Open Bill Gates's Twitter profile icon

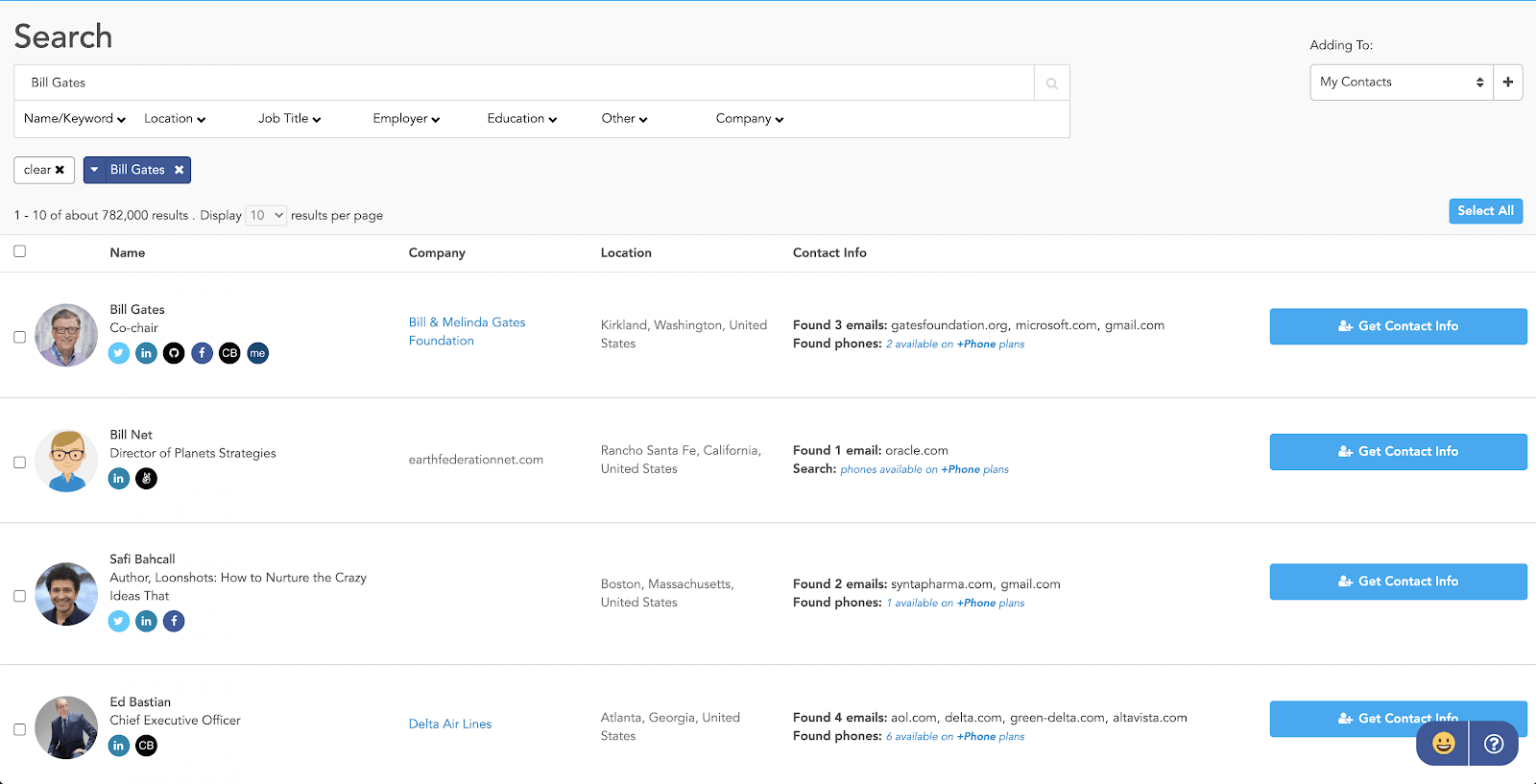pos(119,352)
